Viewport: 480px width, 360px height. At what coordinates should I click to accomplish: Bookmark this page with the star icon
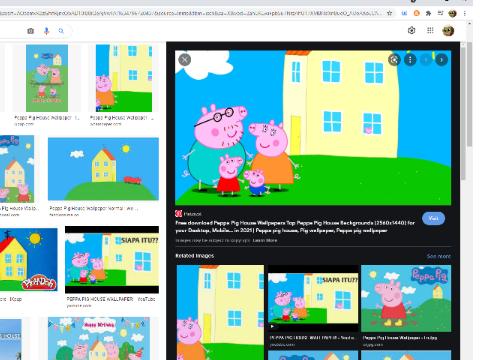point(389,13)
